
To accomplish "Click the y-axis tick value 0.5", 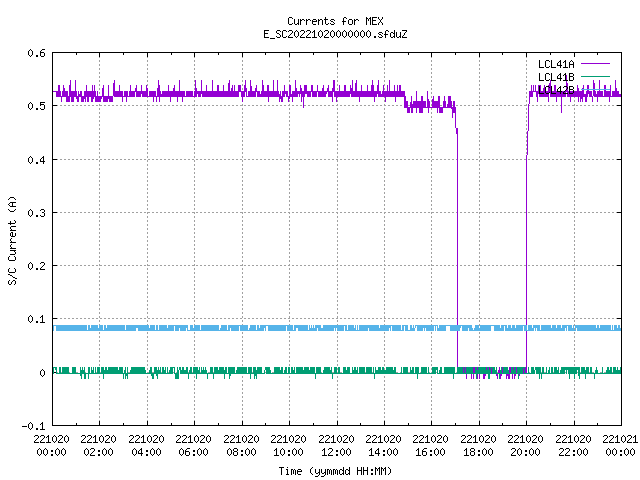I will pos(36,106).
